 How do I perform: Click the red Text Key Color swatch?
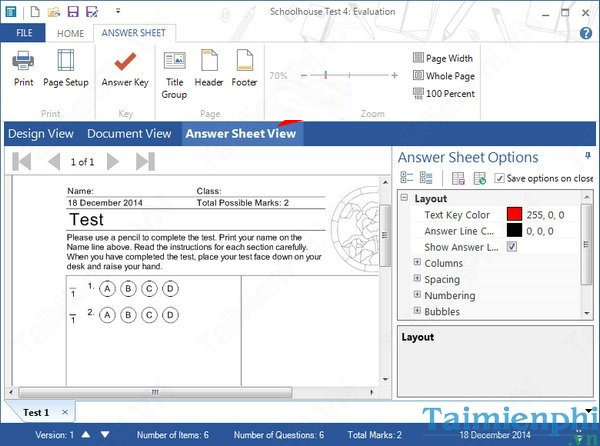[x=514, y=215]
